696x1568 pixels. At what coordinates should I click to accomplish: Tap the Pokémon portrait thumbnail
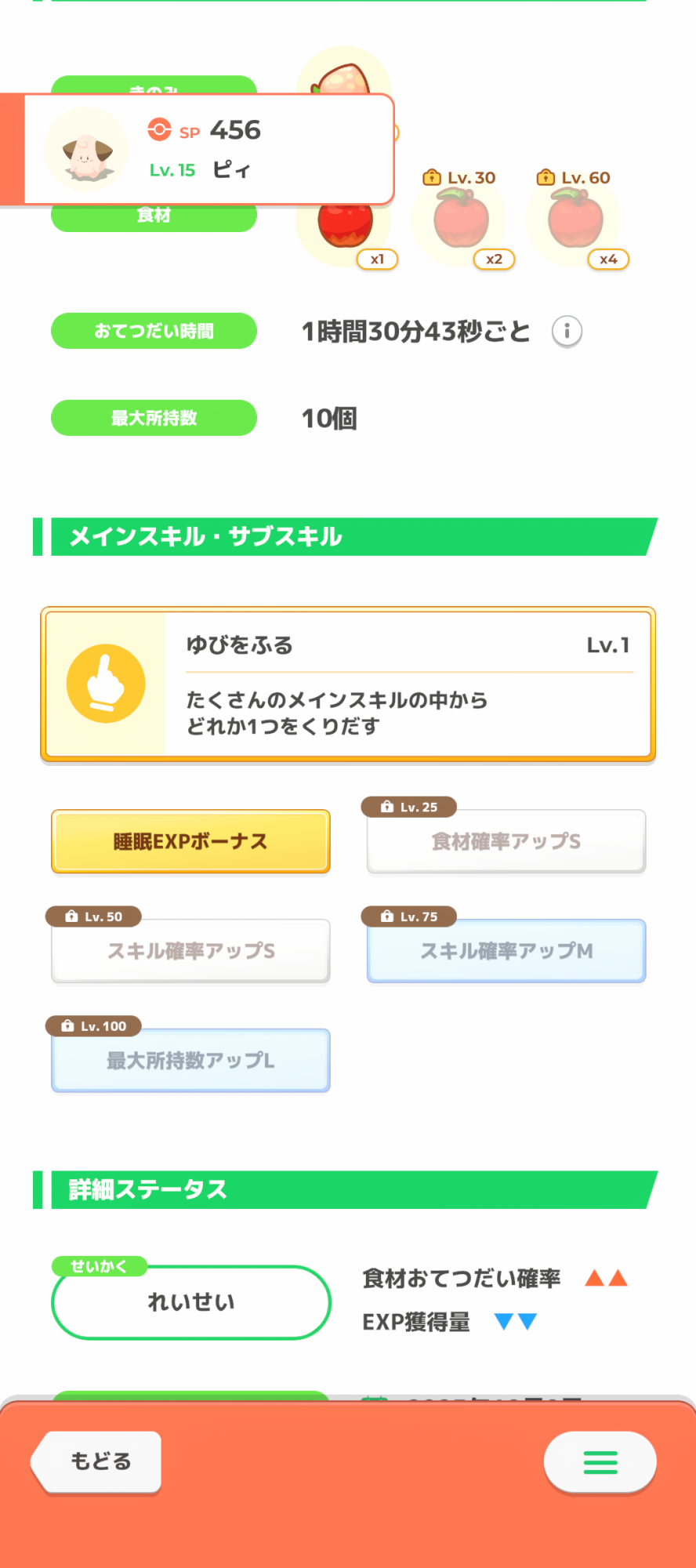pyautogui.click(x=85, y=150)
